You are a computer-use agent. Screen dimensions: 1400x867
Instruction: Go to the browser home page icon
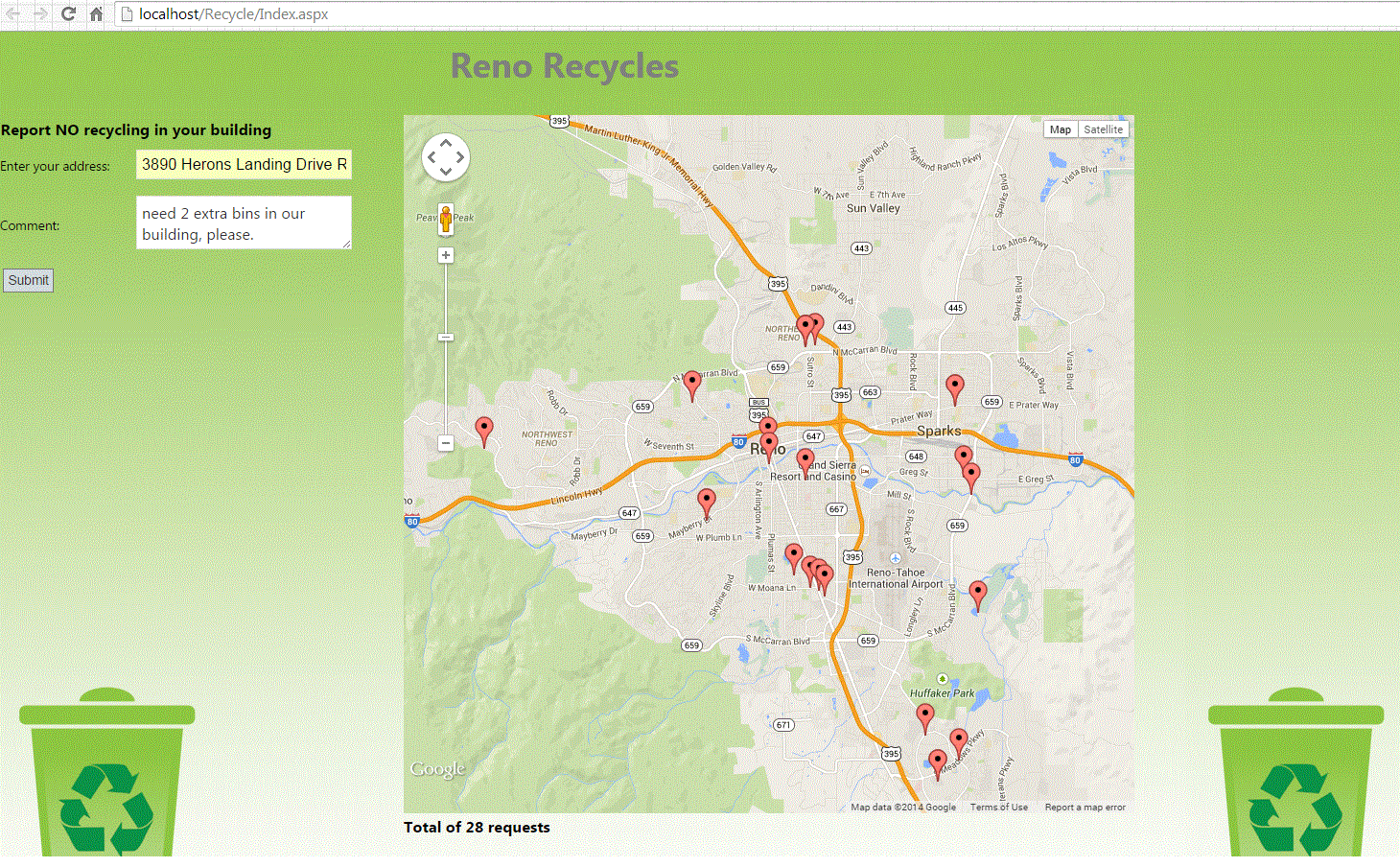point(96,13)
